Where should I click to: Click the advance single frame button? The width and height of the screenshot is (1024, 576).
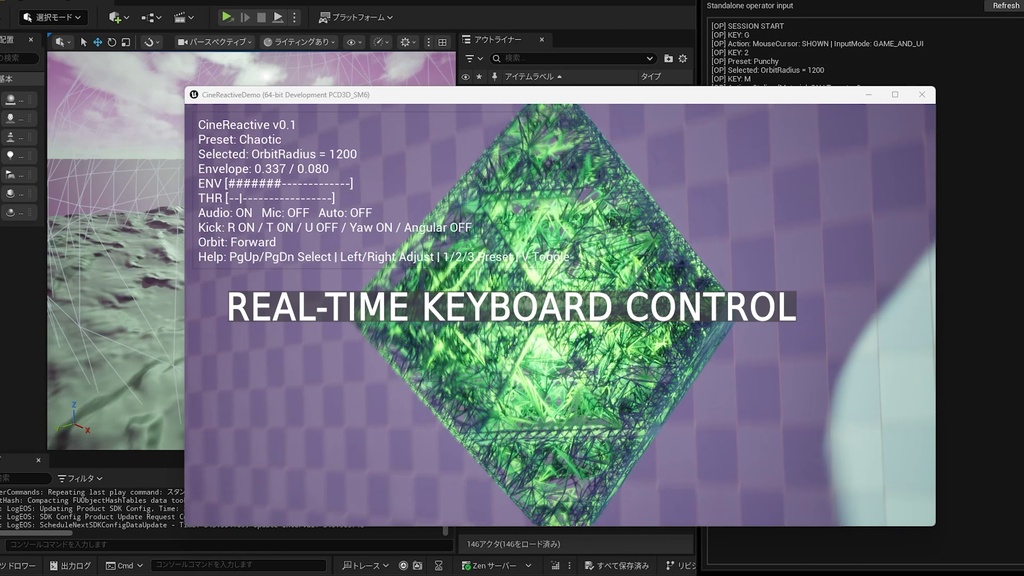tap(245, 17)
